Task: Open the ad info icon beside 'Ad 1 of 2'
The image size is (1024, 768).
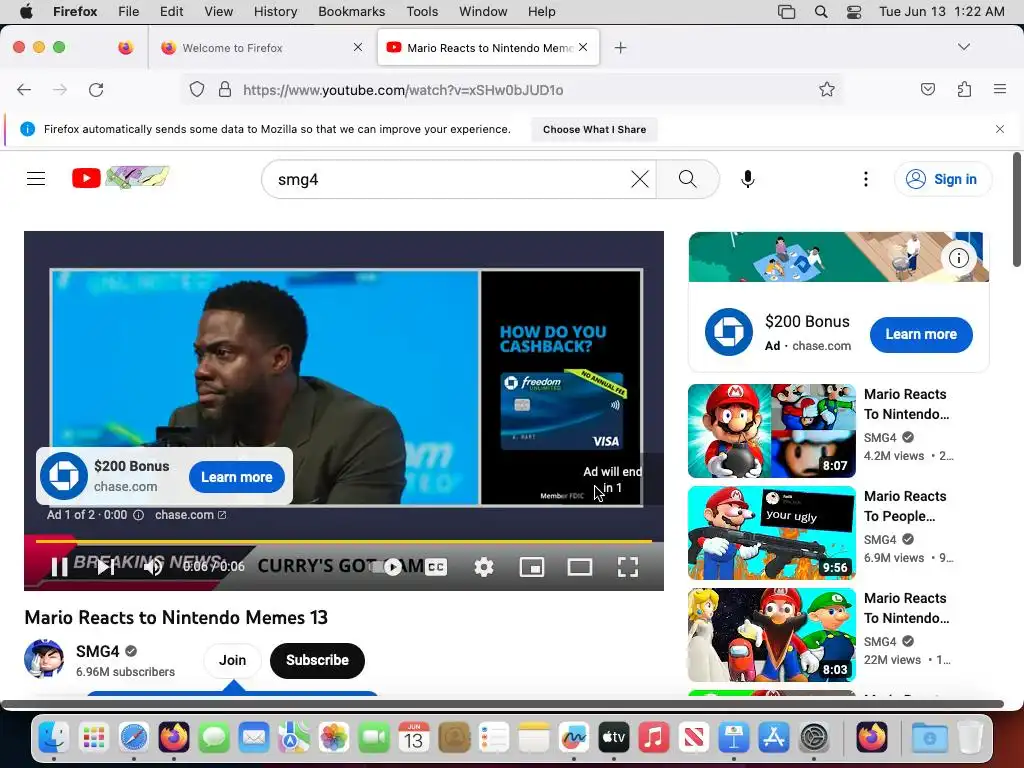Action: (x=138, y=515)
